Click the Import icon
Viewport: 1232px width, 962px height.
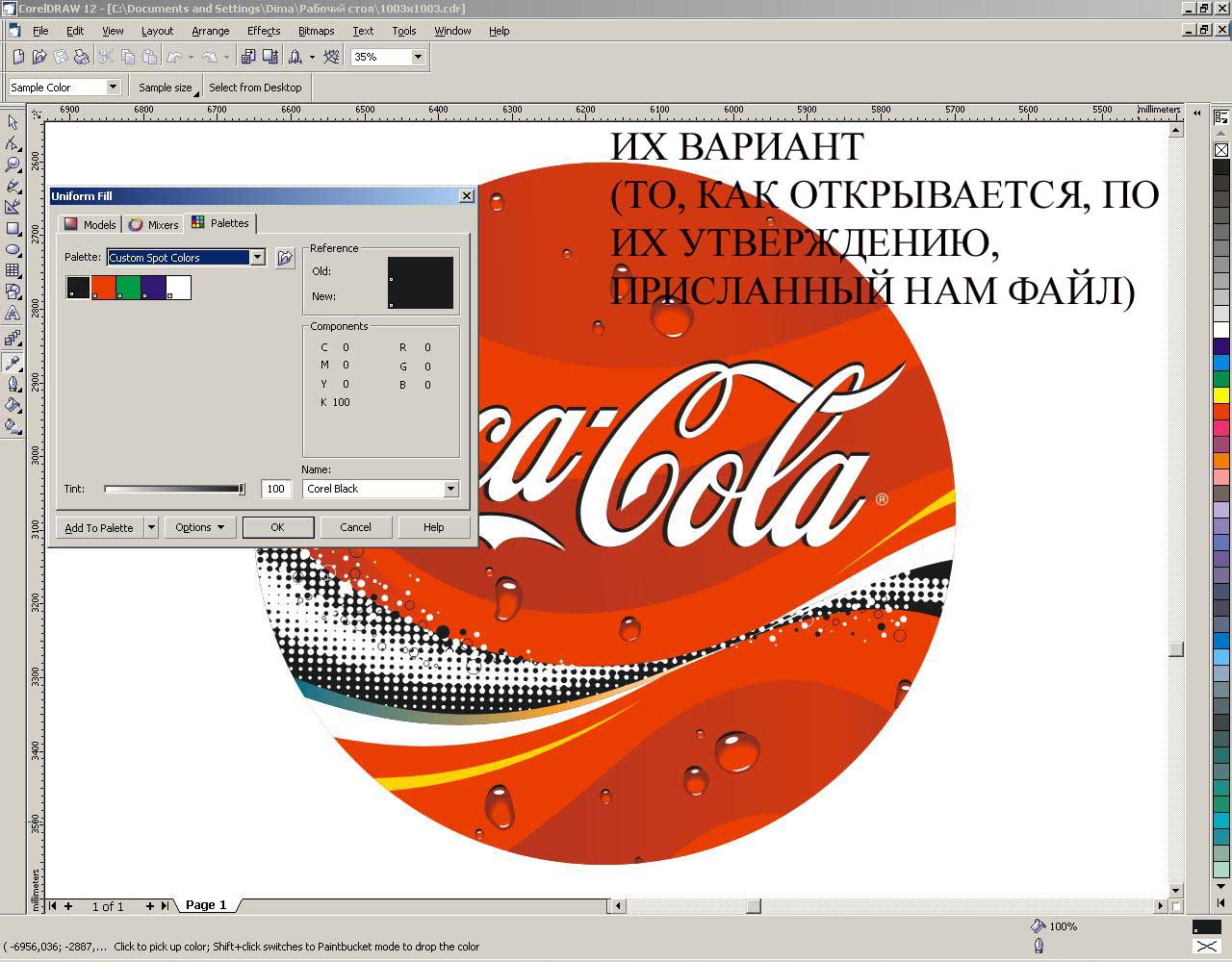click(x=248, y=57)
